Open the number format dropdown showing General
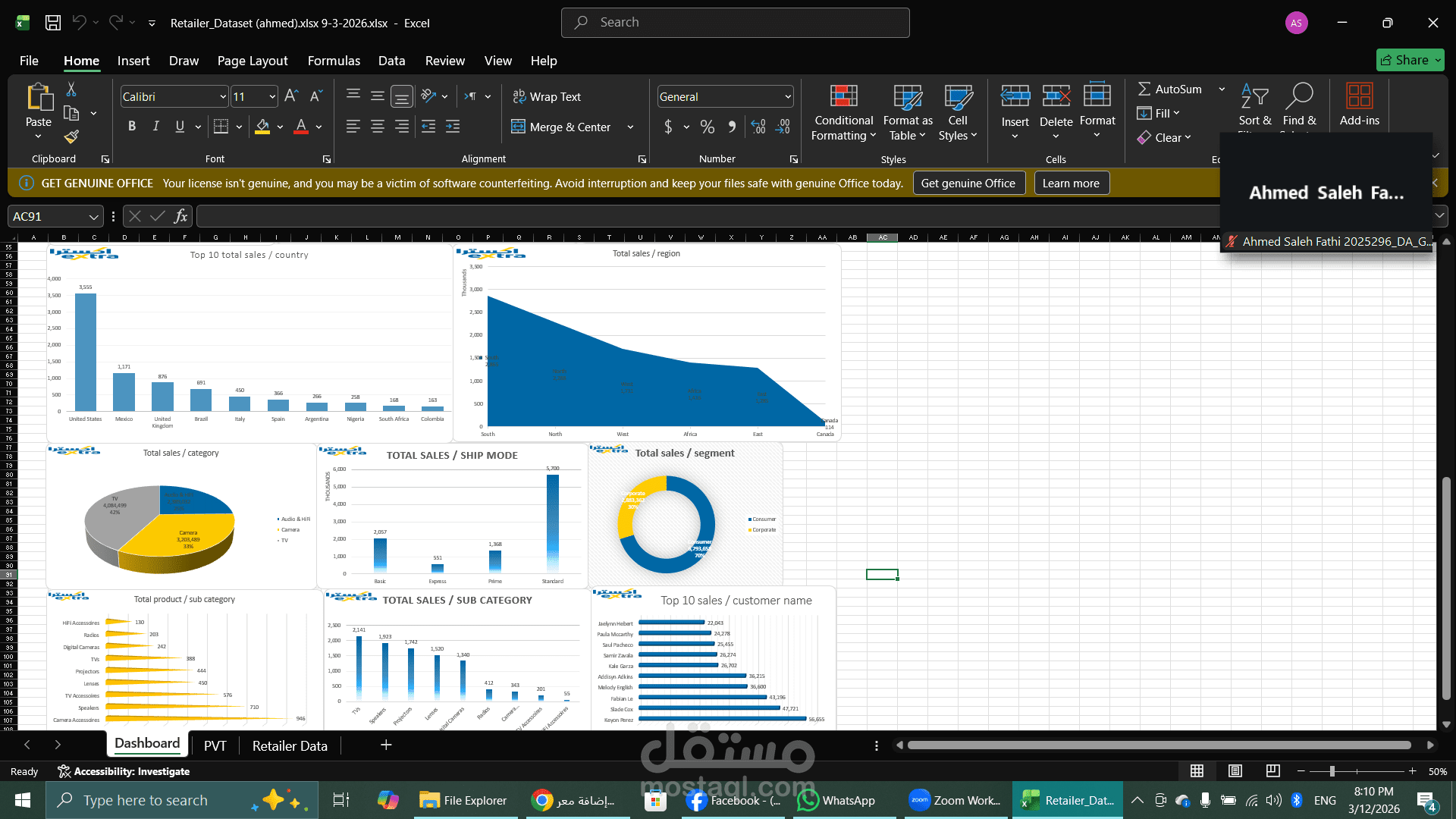 (x=788, y=96)
